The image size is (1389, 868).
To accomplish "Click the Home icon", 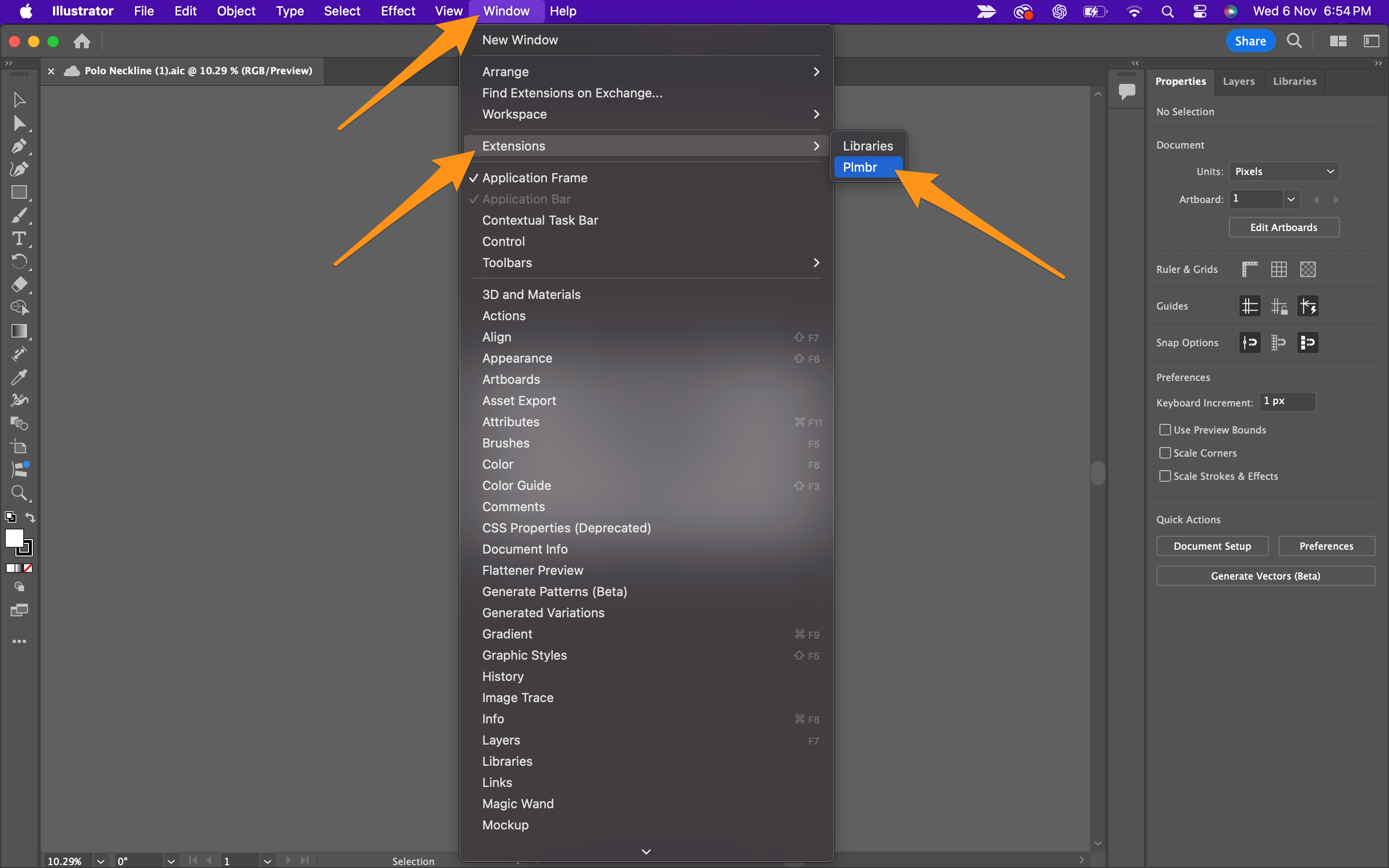I will point(82,41).
